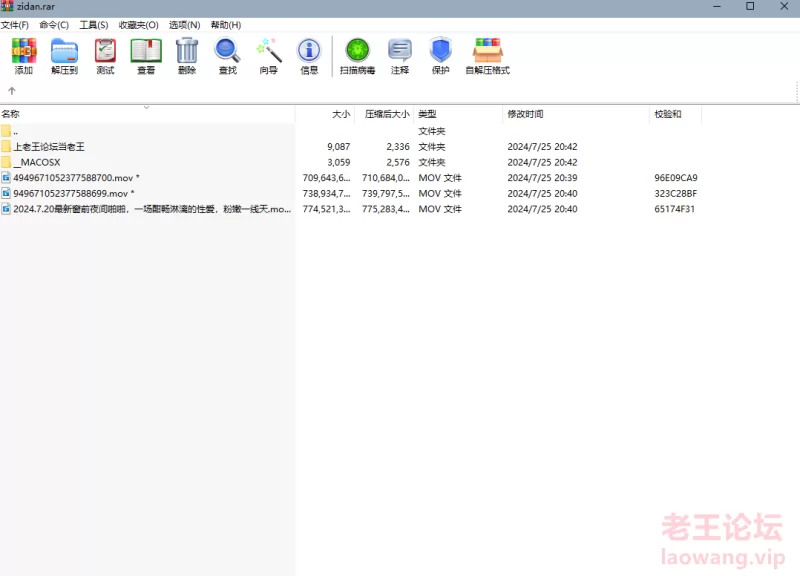Show archive Info (信息) icon

[309, 56]
